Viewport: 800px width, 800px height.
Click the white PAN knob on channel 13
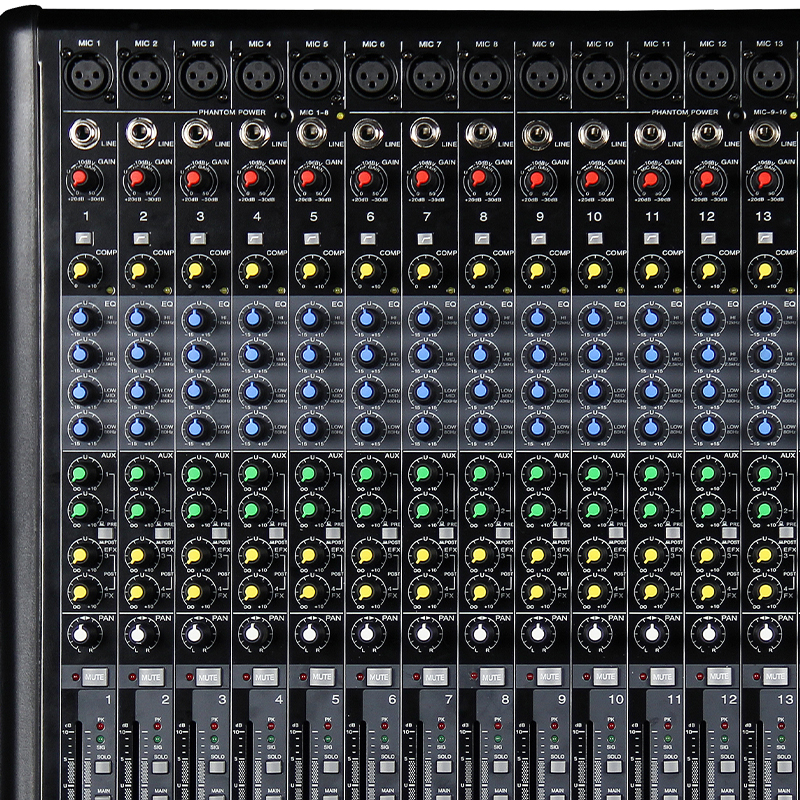[x=765, y=634]
